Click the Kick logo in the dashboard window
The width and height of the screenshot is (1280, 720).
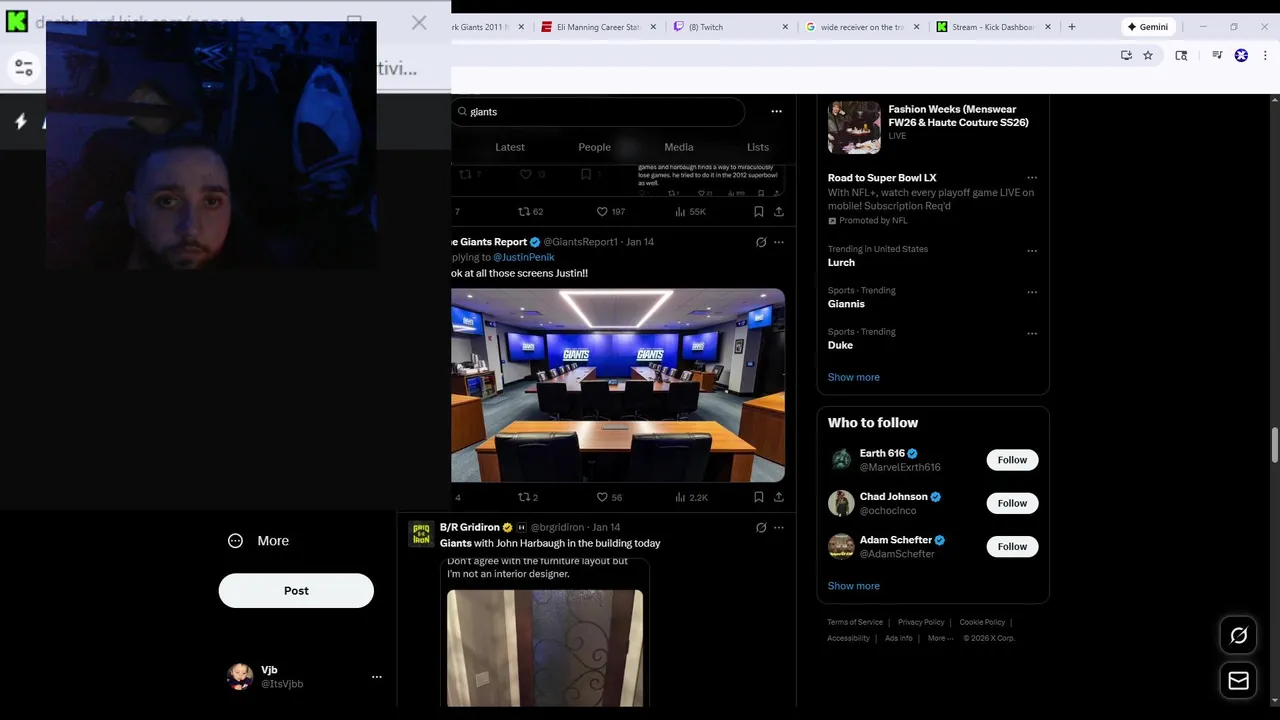point(17,22)
